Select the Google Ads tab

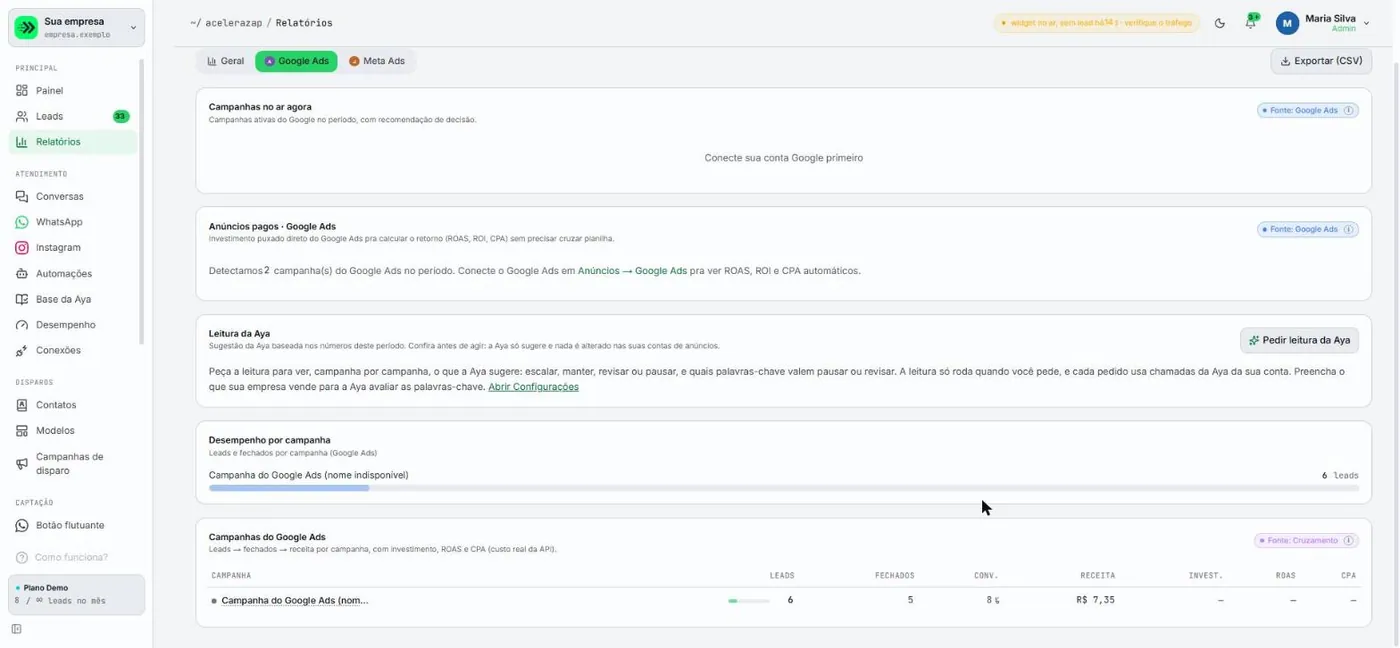[296, 61]
